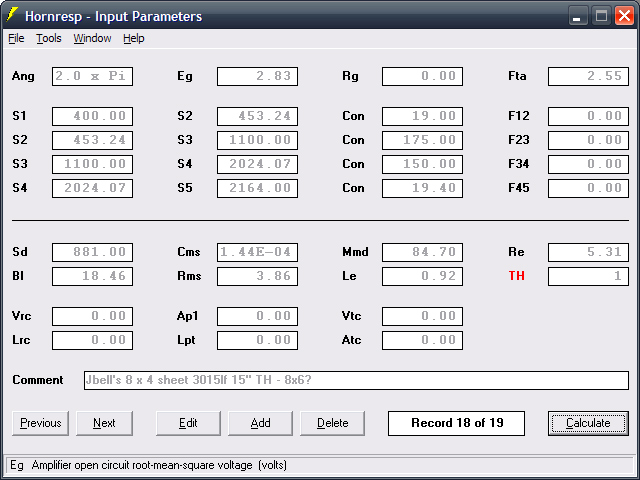The width and height of the screenshot is (640, 480).
Task: Select the Le field showing 0.92
Action: (422, 276)
